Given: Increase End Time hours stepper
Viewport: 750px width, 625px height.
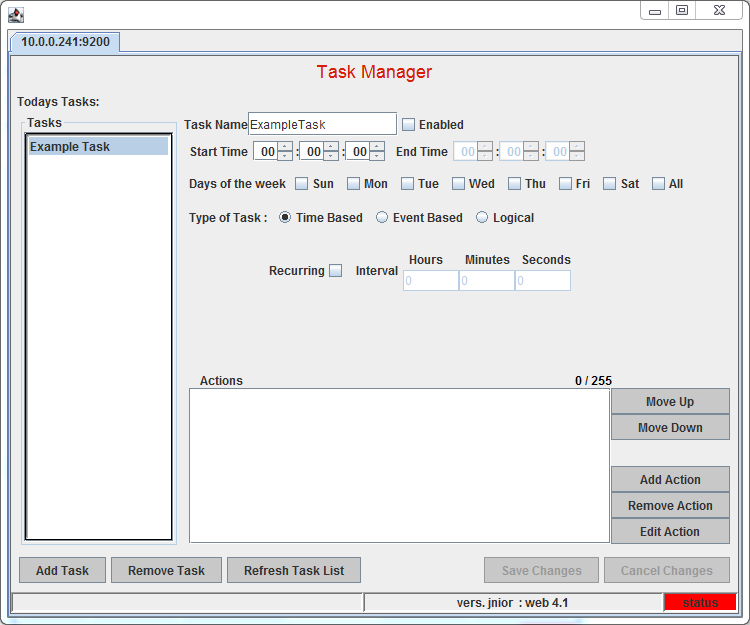Looking at the screenshot, I should coord(485,147).
